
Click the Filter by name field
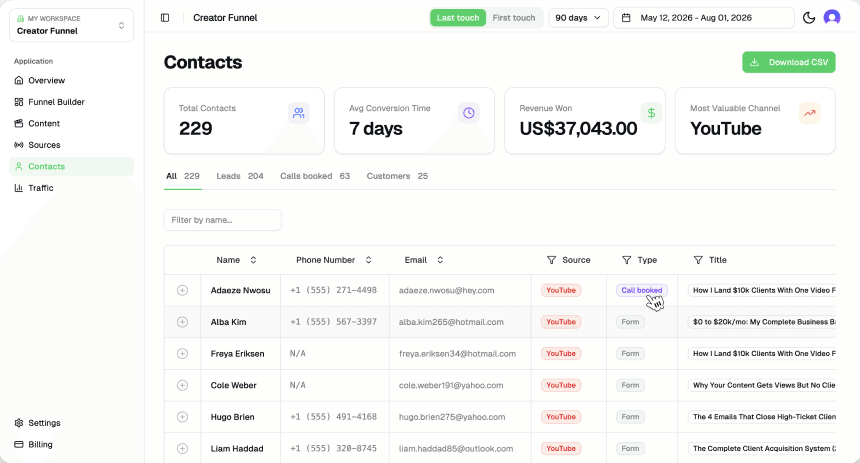(x=223, y=220)
